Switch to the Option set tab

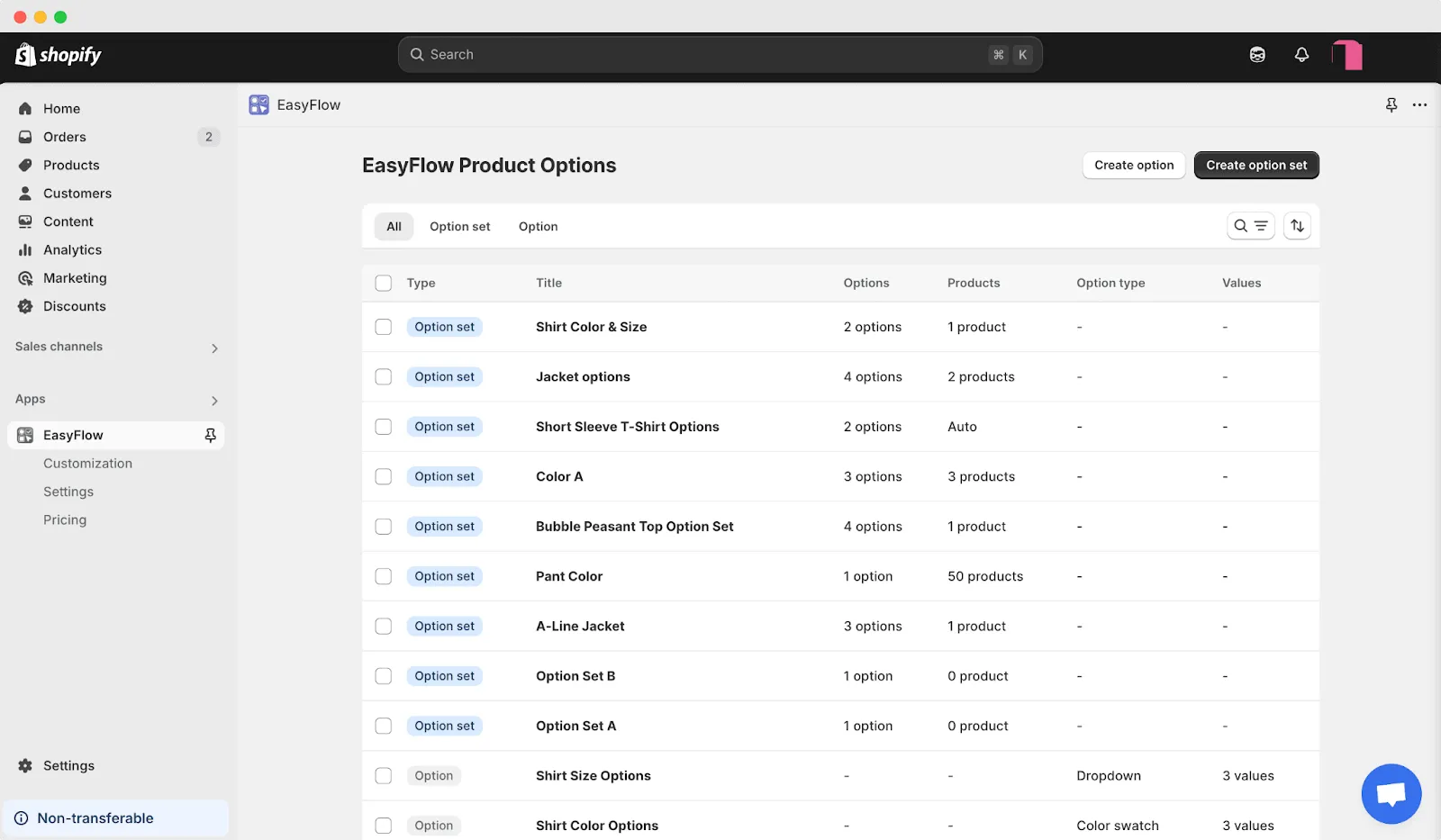[x=460, y=226]
